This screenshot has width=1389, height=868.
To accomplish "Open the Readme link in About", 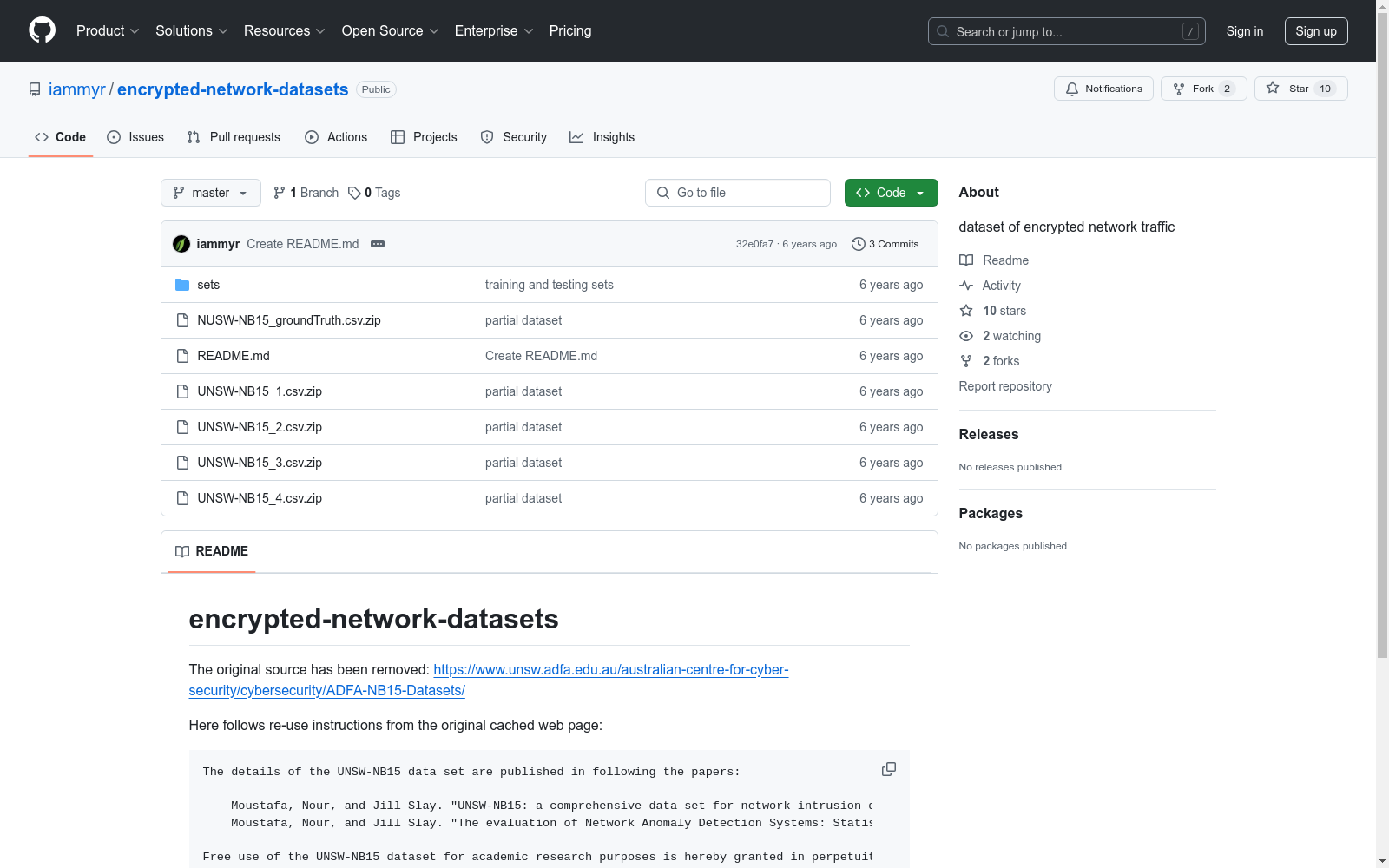I will pos(994,260).
